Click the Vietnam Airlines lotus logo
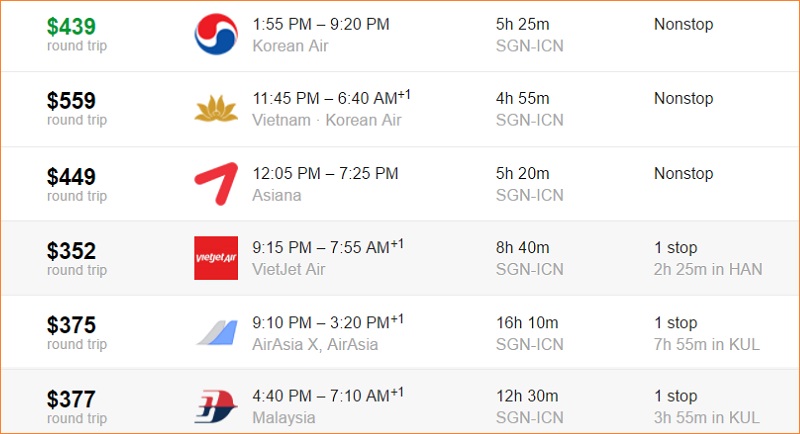This screenshot has height=434, width=800. (x=216, y=109)
